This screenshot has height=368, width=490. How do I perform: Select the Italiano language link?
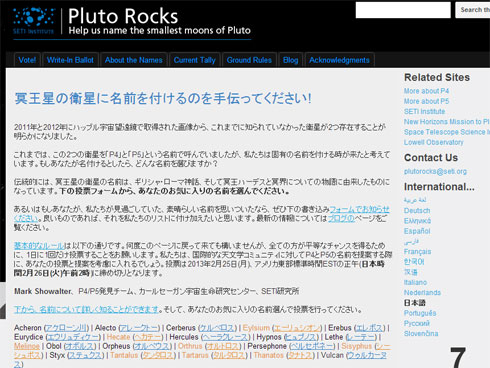point(415,282)
